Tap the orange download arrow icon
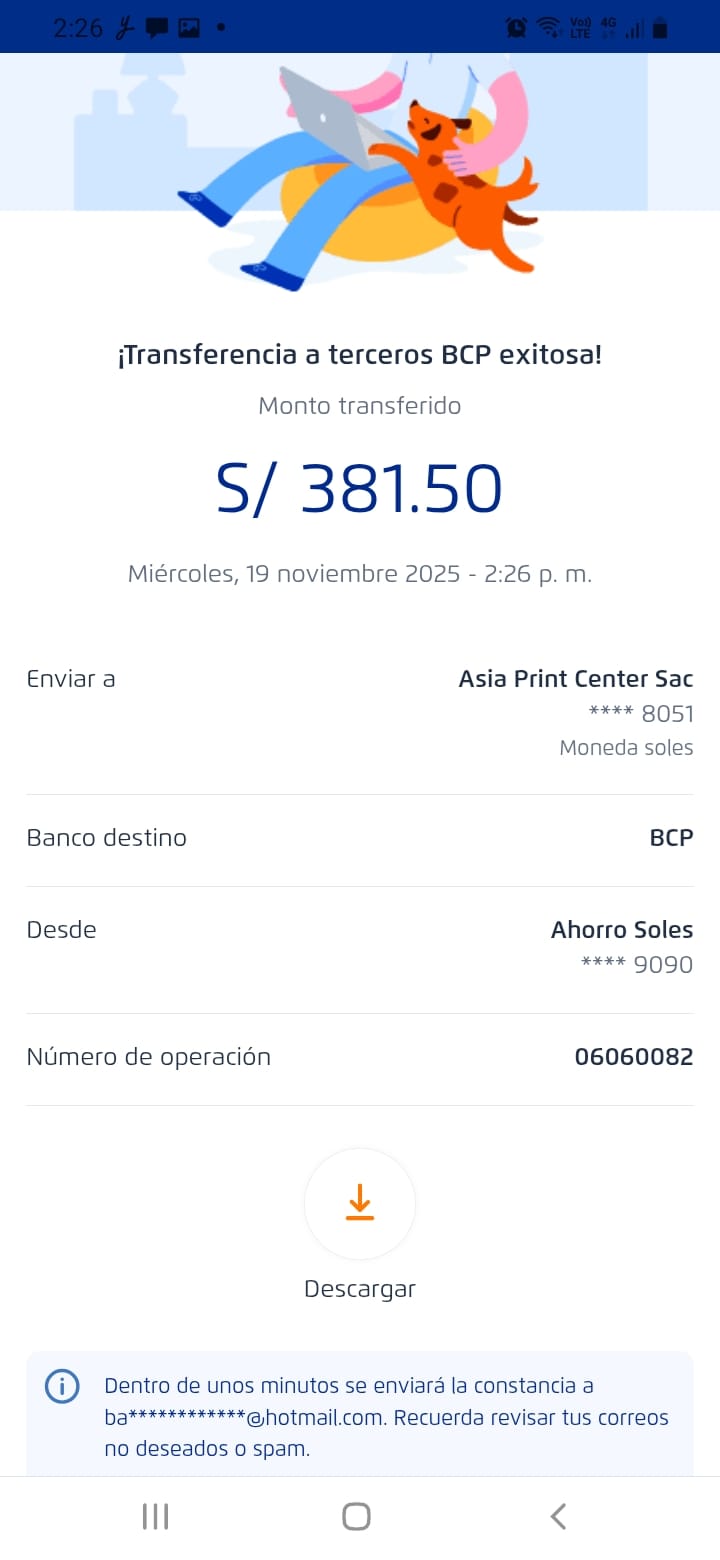Viewport: 720px width, 1560px height. pyautogui.click(x=360, y=1203)
